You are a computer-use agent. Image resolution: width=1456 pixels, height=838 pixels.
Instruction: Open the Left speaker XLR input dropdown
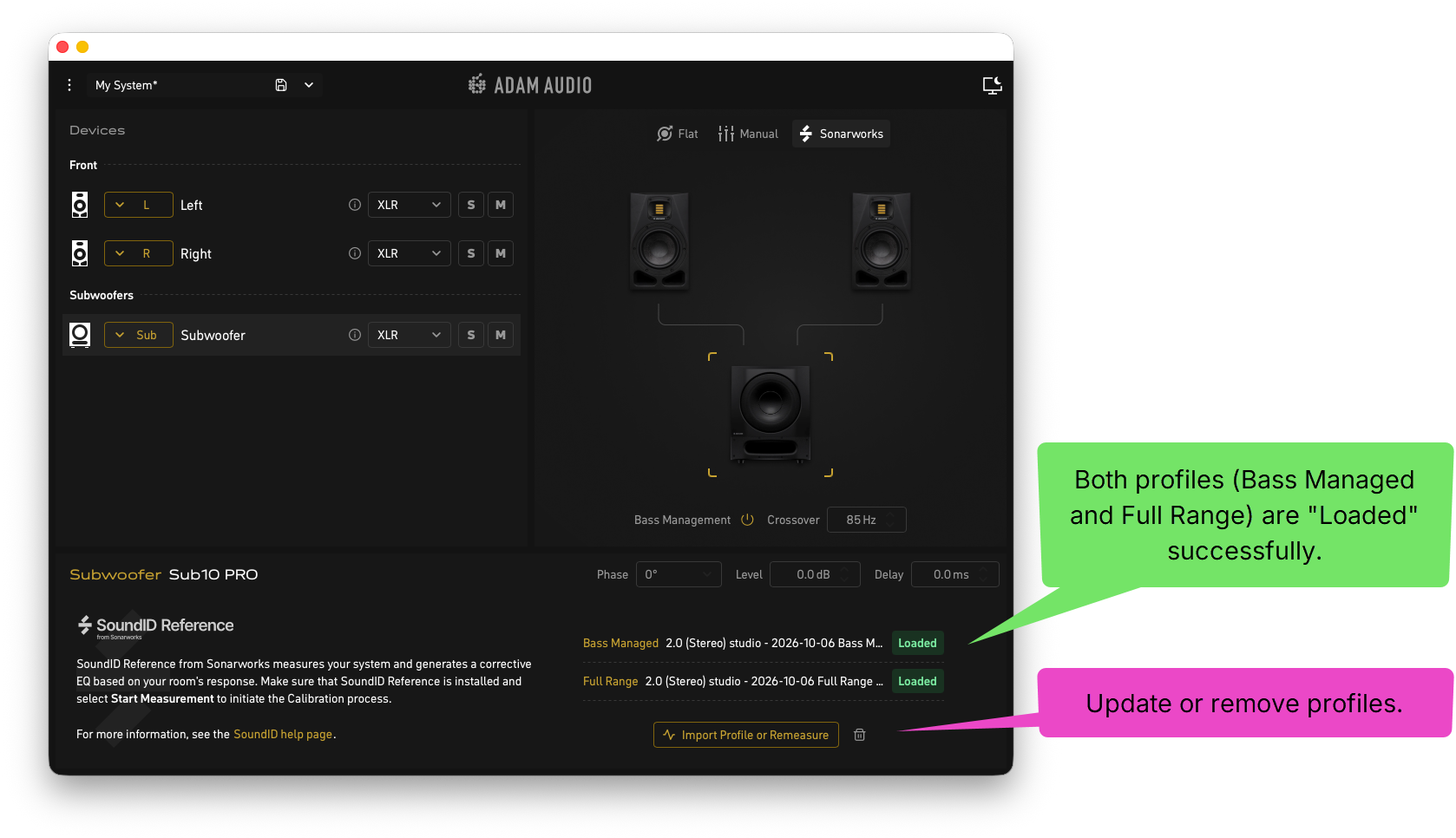pos(410,205)
